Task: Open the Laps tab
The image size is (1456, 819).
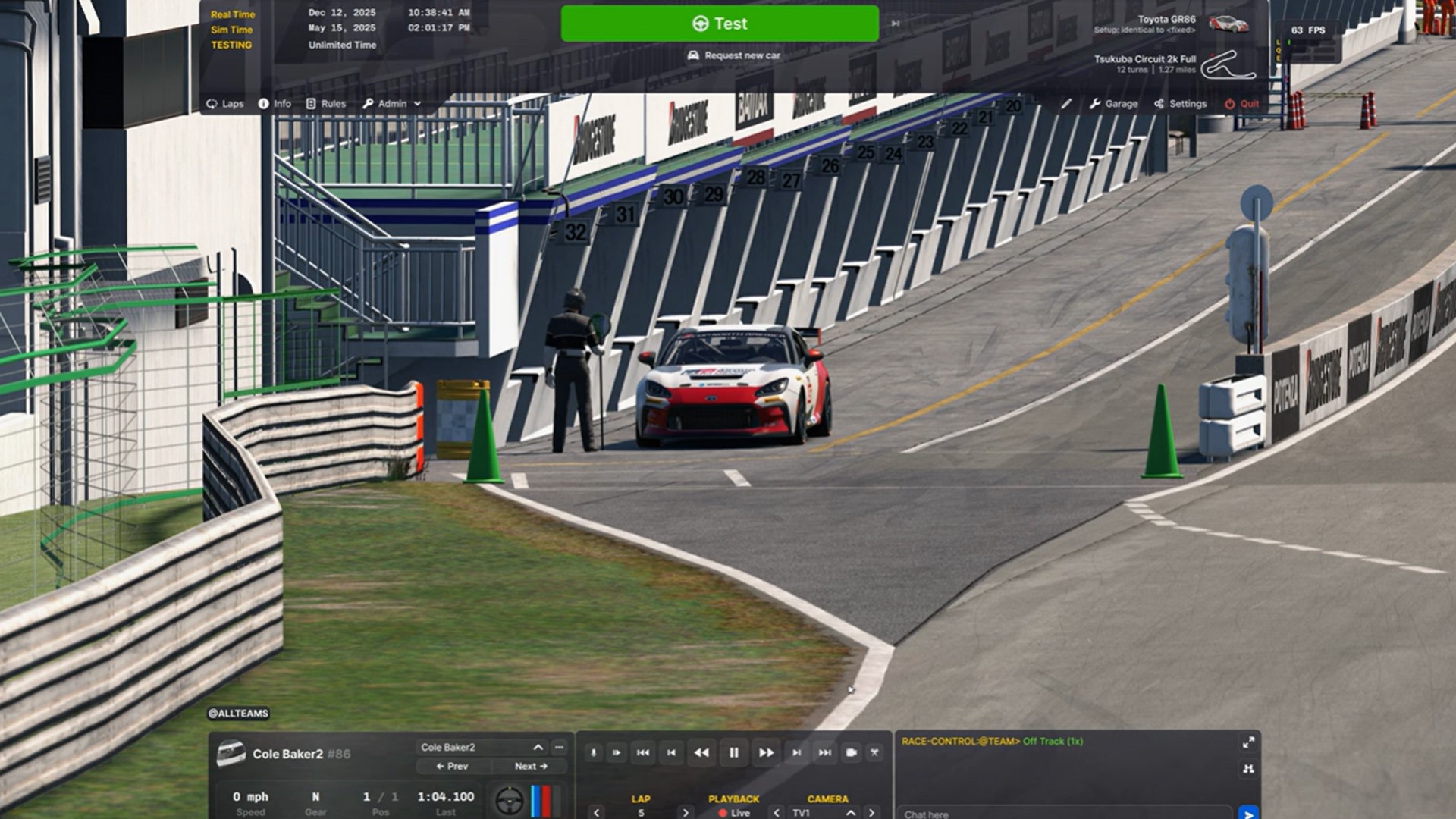Action: point(225,104)
